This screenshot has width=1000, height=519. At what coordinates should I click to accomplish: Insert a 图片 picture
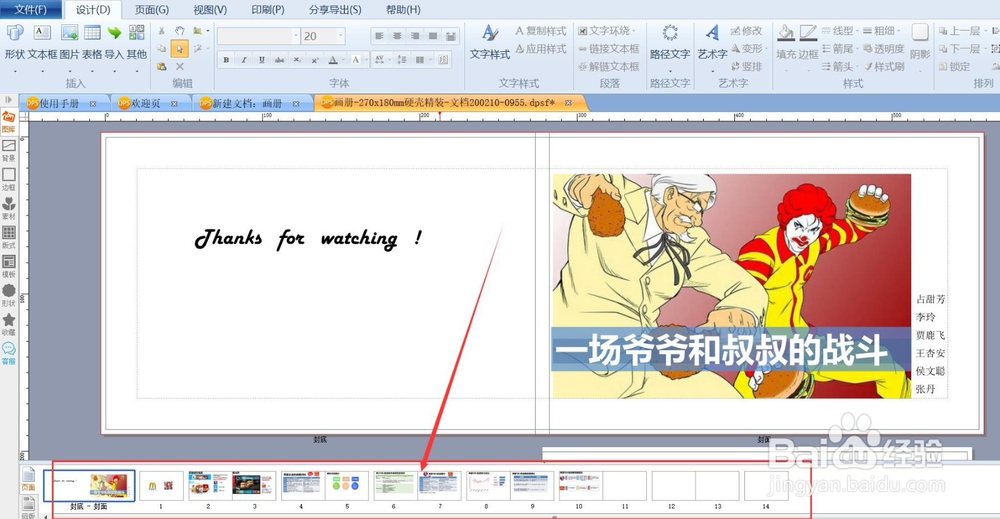coord(69,42)
